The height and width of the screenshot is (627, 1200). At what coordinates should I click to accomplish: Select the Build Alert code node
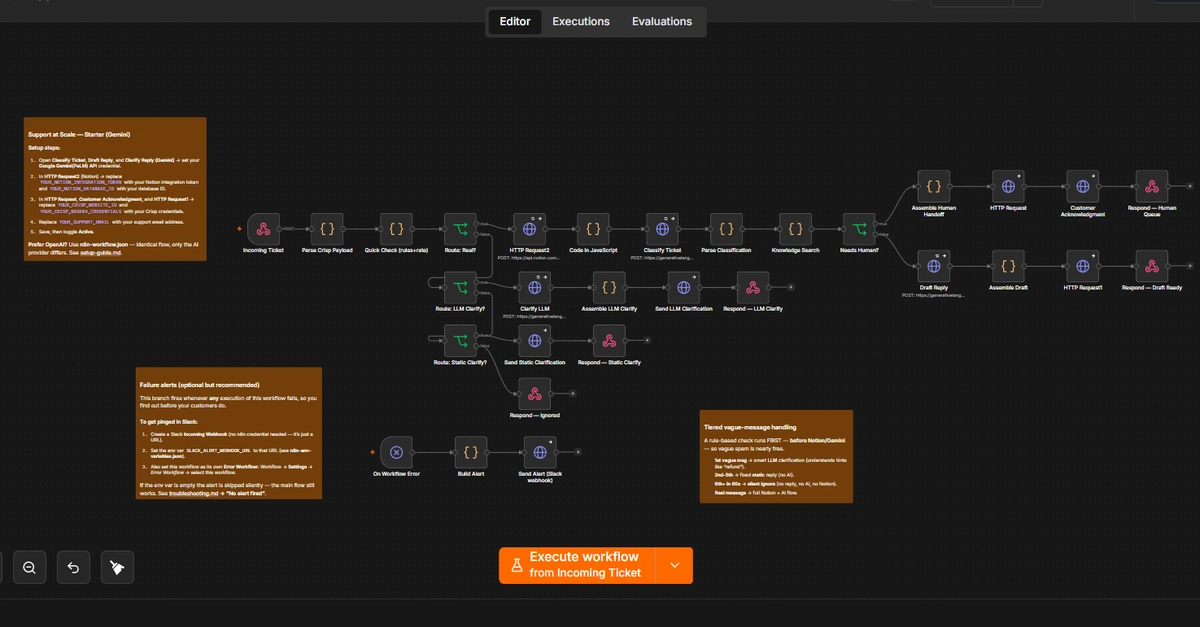[x=471, y=452]
